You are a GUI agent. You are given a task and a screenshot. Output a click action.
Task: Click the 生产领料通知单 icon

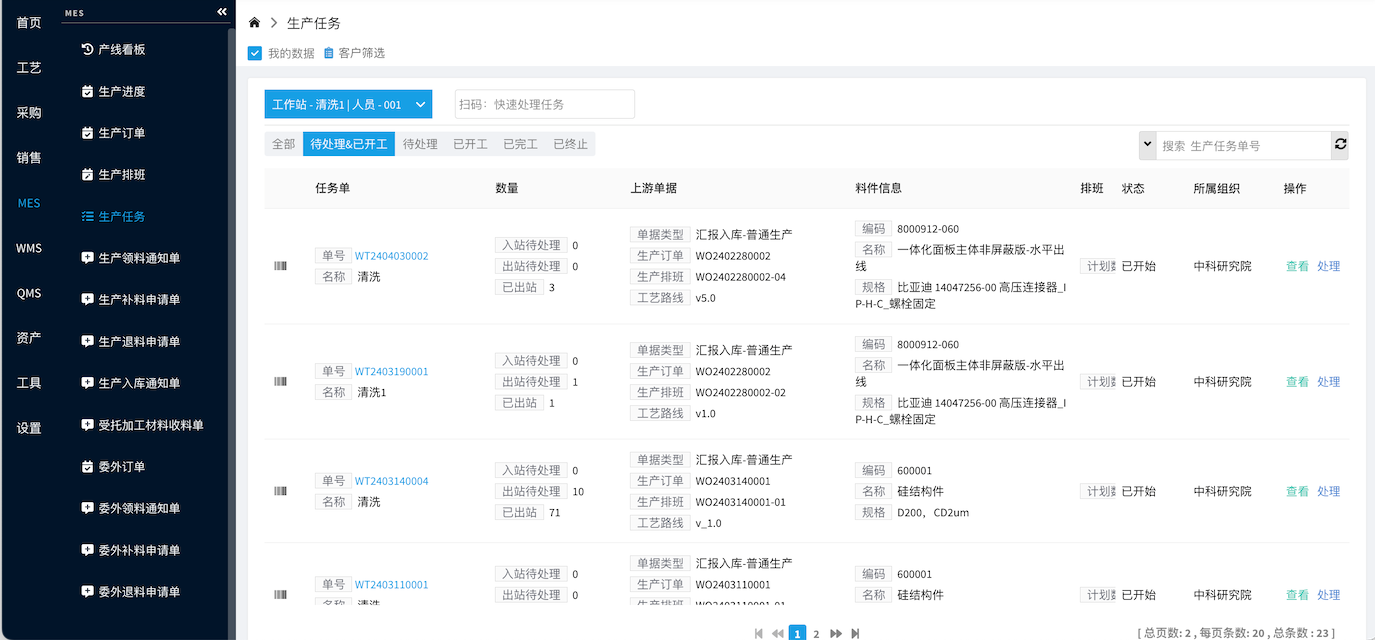pyautogui.click(x=87, y=258)
